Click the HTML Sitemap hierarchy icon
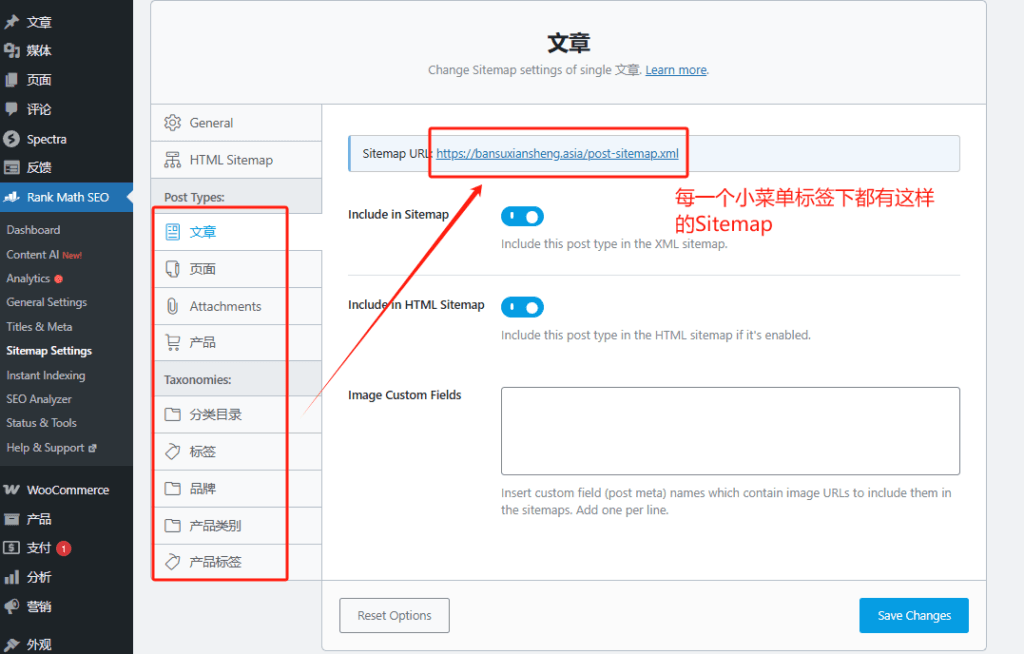This screenshot has height=654, width=1024. [x=172, y=160]
